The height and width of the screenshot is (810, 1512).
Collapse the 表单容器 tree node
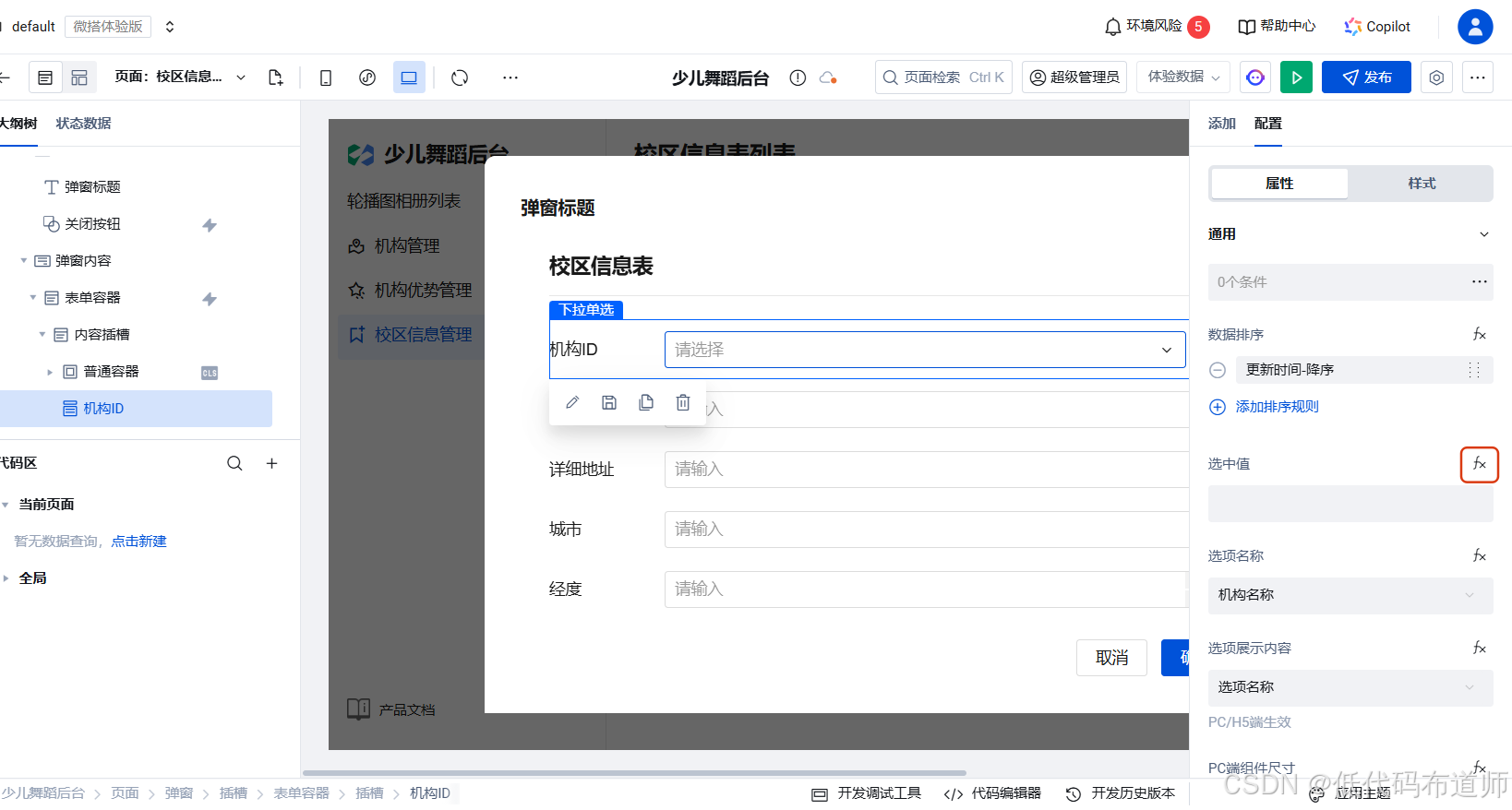coord(33,298)
